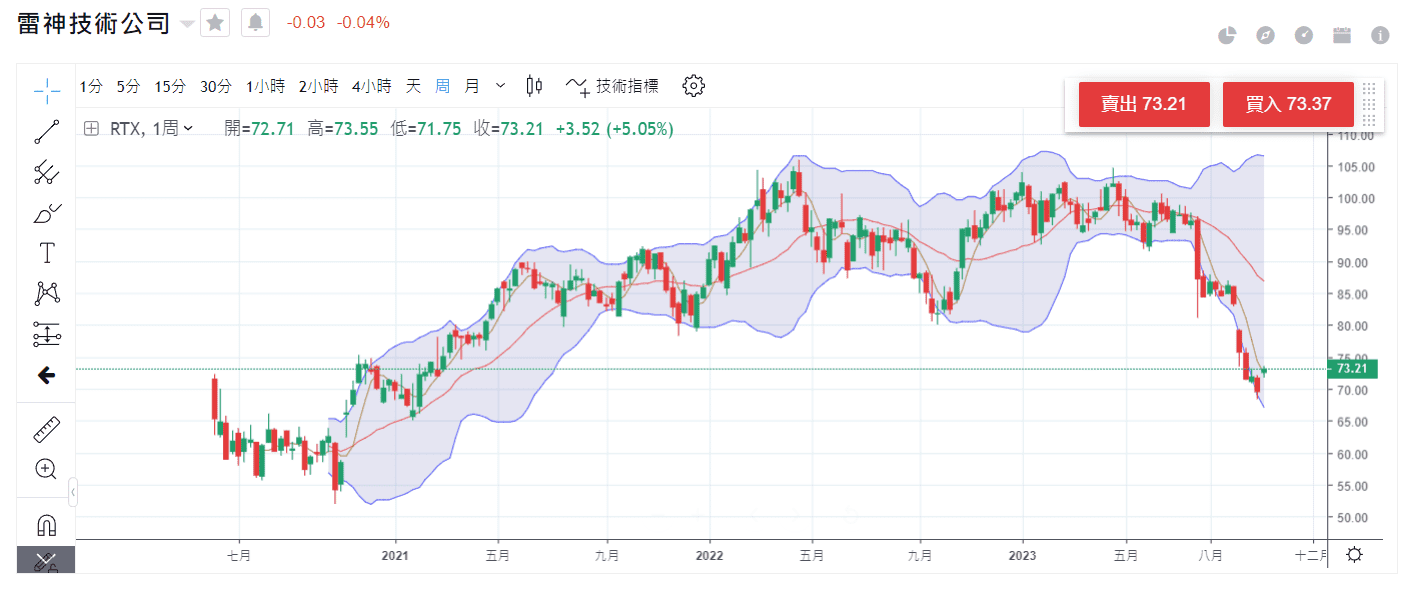Choose the pitchfork drawing tool
The height and width of the screenshot is (590, 1415).
pyautogui.click(x=47, y=173)
